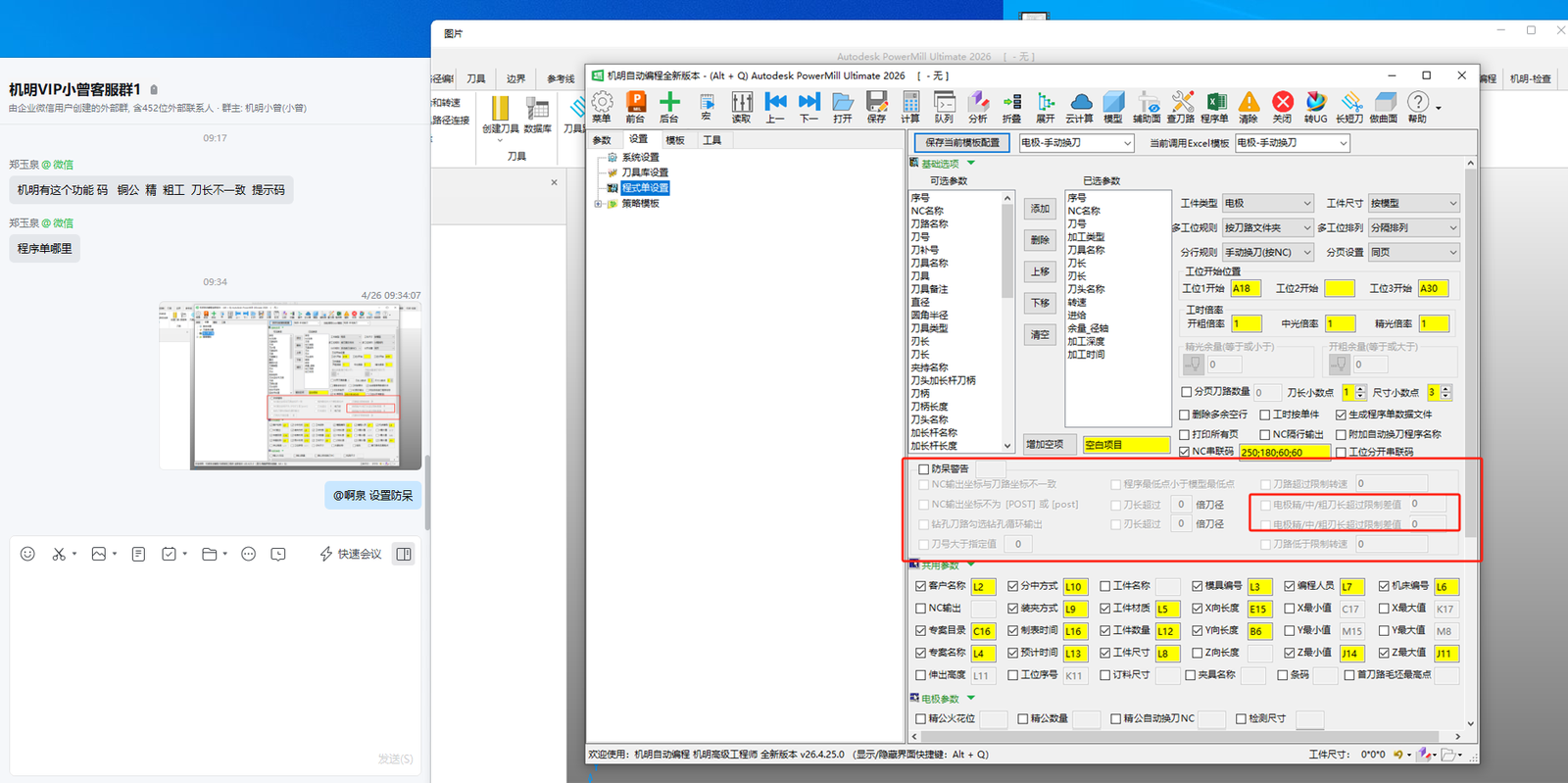The height and width of the screenshot is (783, 1568).
Task: Click the 读取 sliders icon
Action: point(742,107)
